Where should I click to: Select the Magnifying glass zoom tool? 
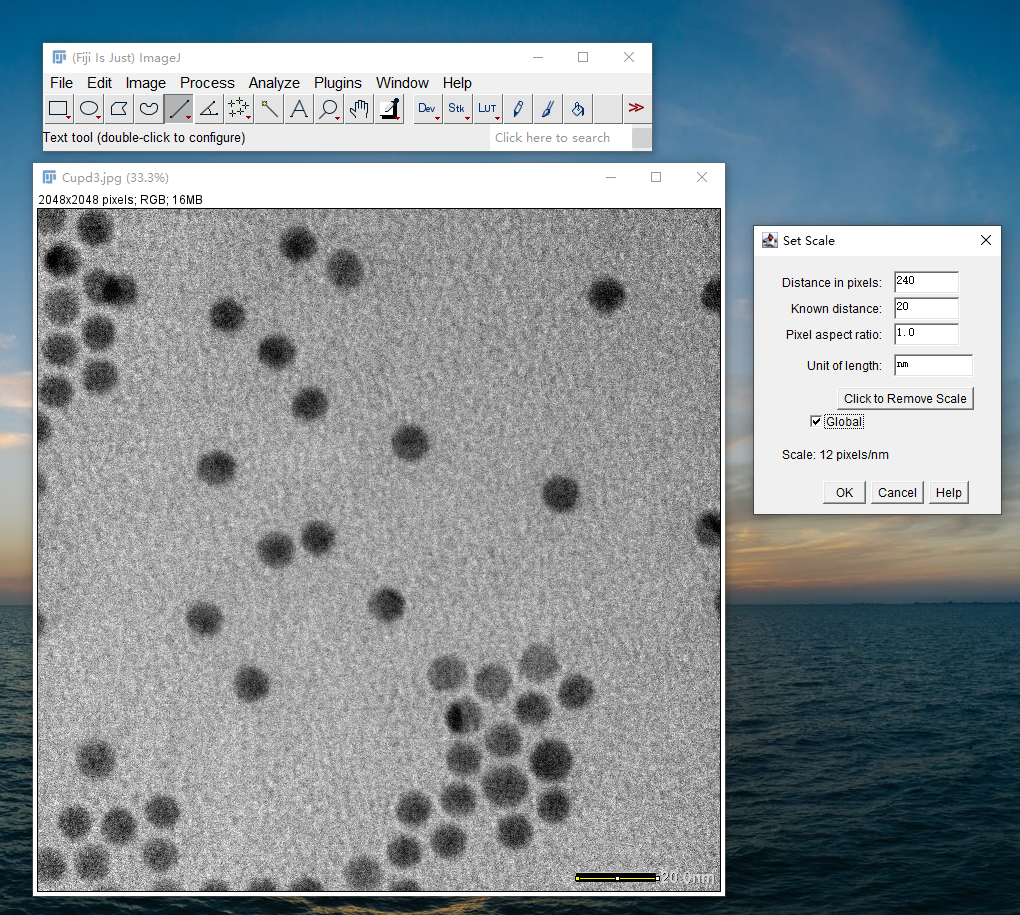(x=328, y=108)
